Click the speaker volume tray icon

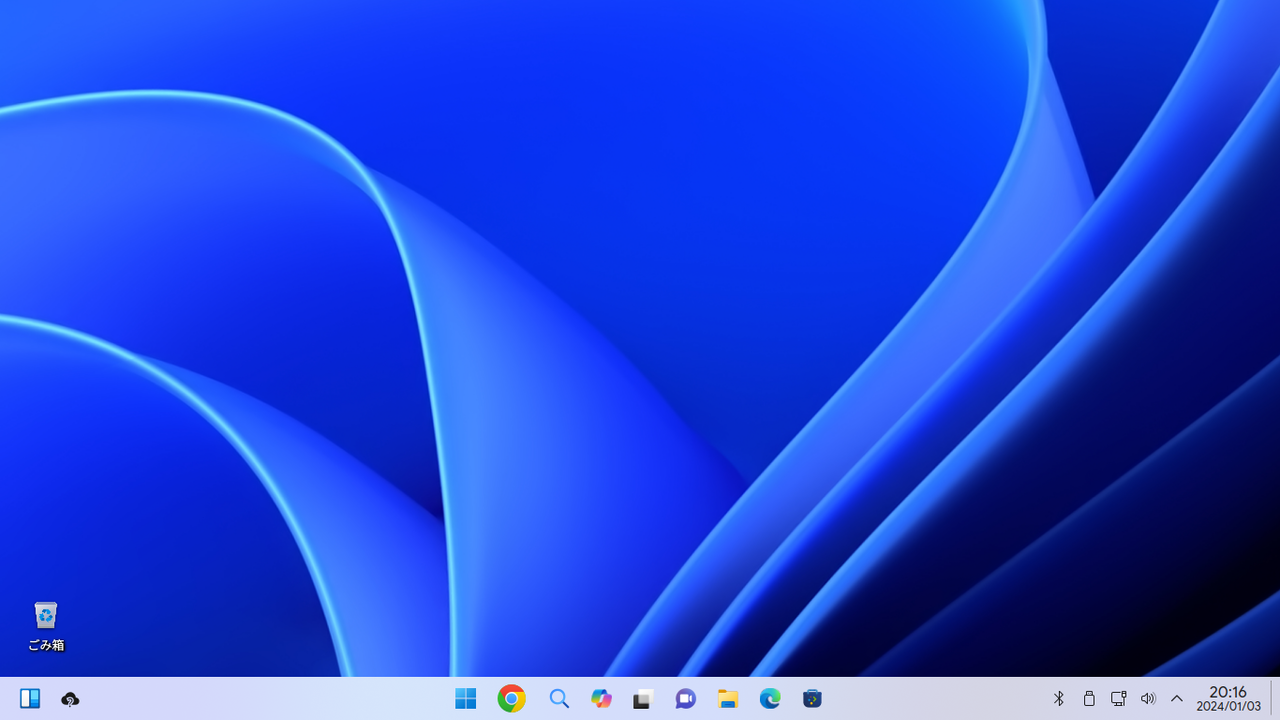1148,699
